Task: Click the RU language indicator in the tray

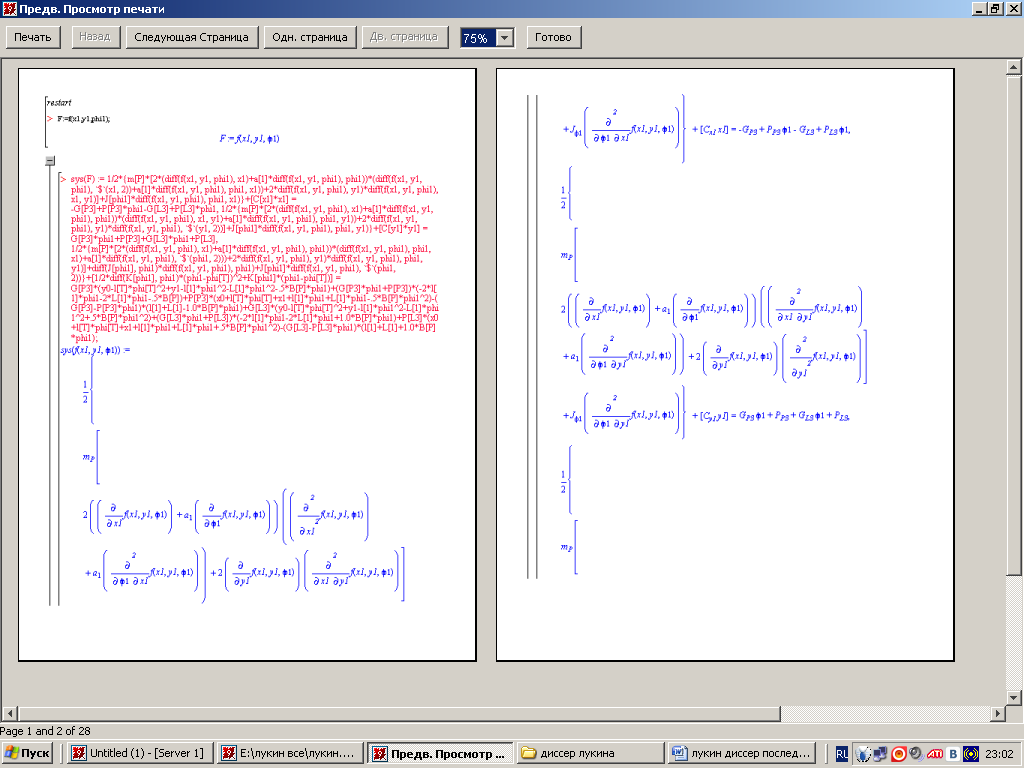Action: point(842,753)
